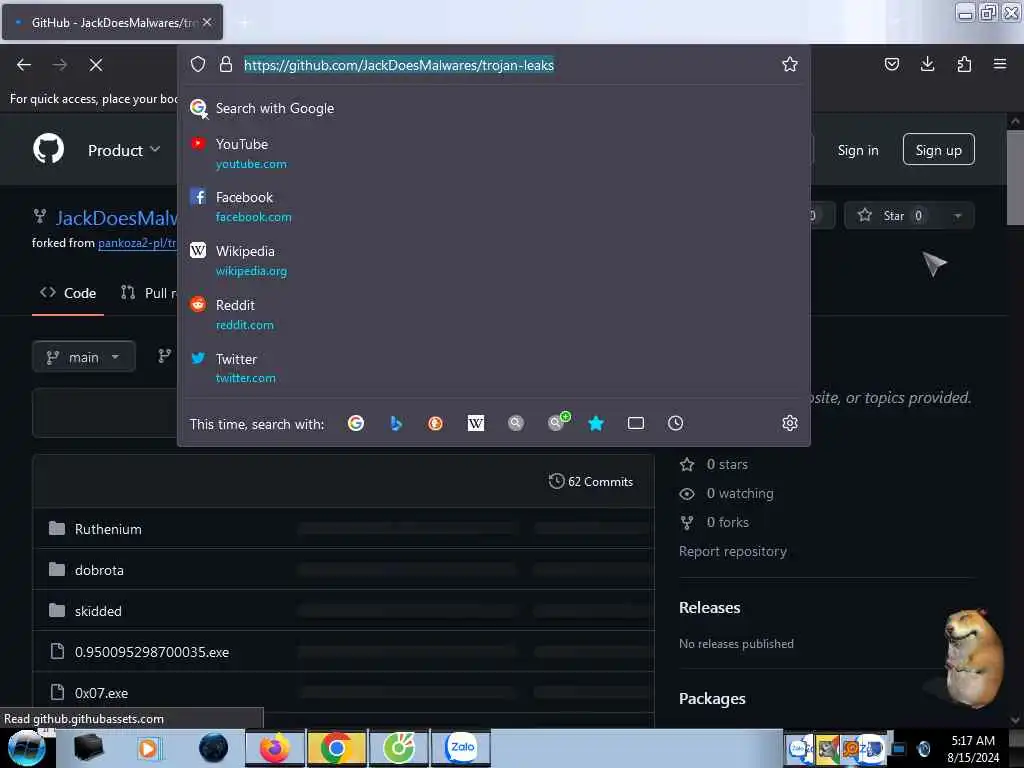This screenshot has width=1024, height=768.
Task: Open file 0.950095298700035.exe
Action: tap(152, 652)
